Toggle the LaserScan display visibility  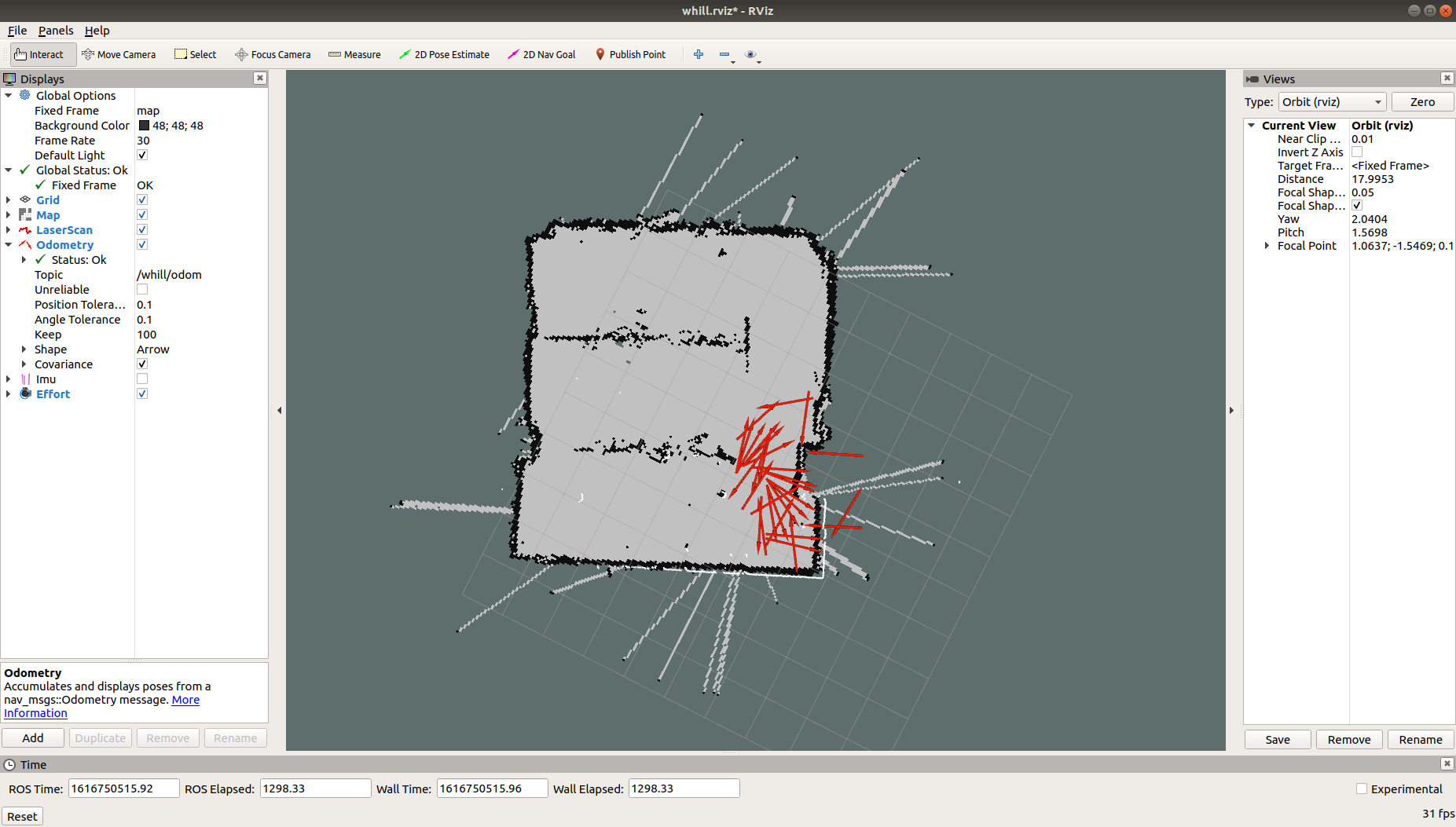tap(142, 229)
